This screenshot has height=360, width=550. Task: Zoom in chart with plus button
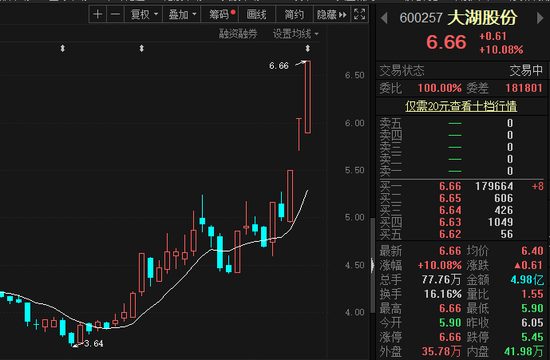point(98,14)
